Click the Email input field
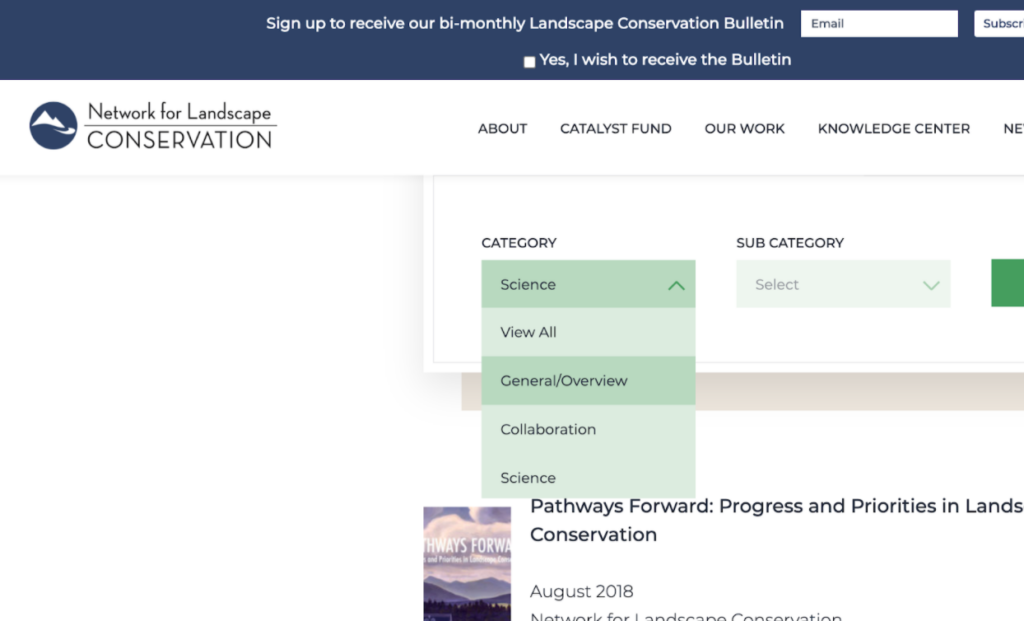Image resolution: width=1024 pixels, height=621 pixels. (879, 24)
